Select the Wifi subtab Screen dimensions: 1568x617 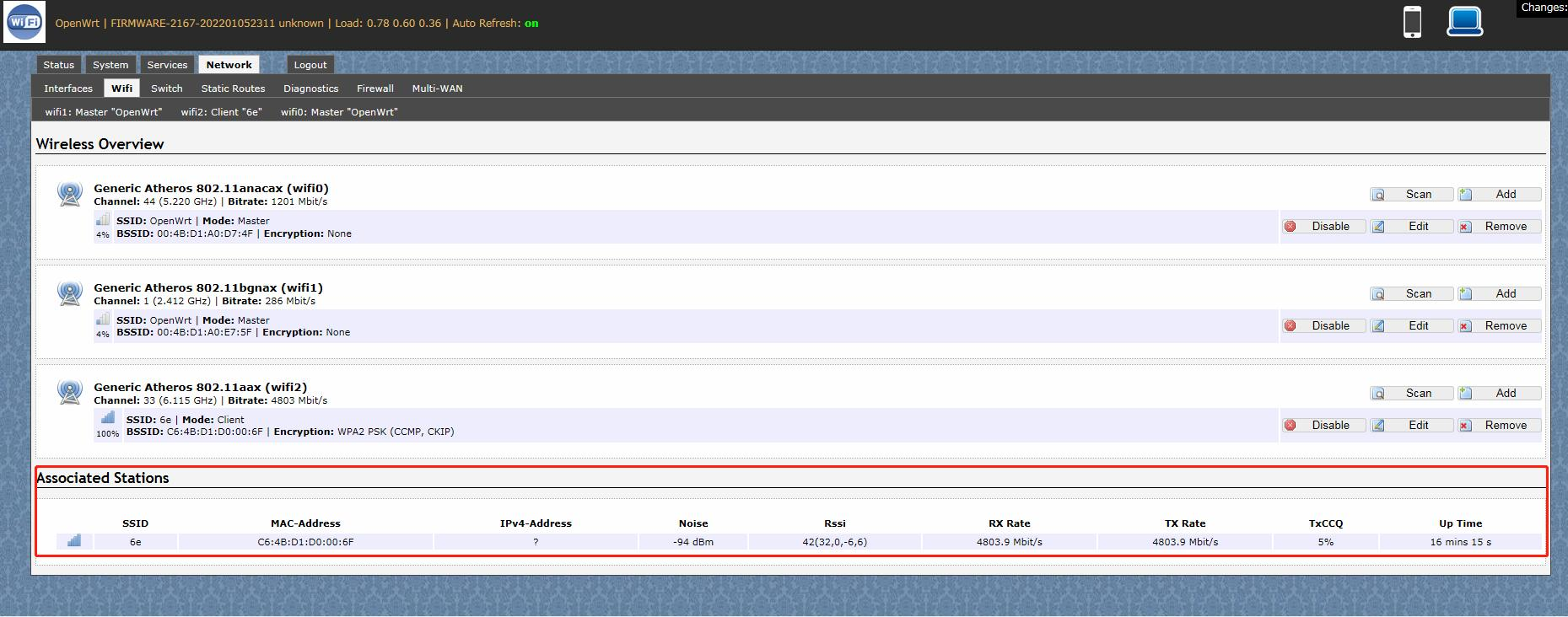[122, 89]
